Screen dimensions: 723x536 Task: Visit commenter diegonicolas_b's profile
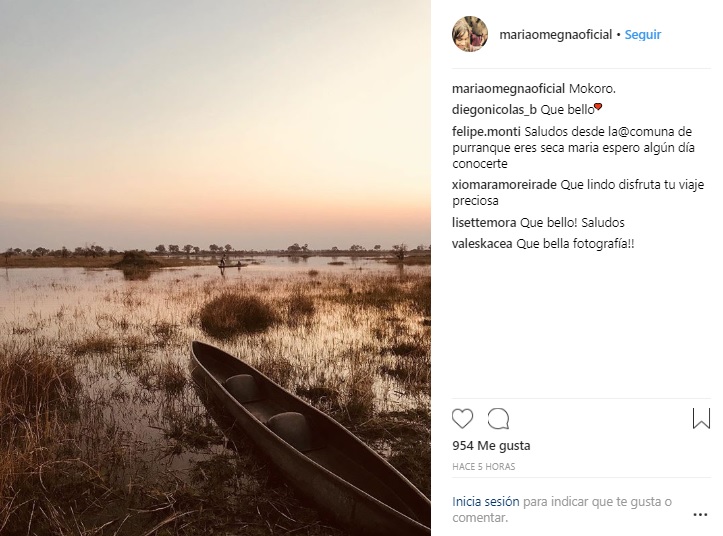tap(493, 108)
